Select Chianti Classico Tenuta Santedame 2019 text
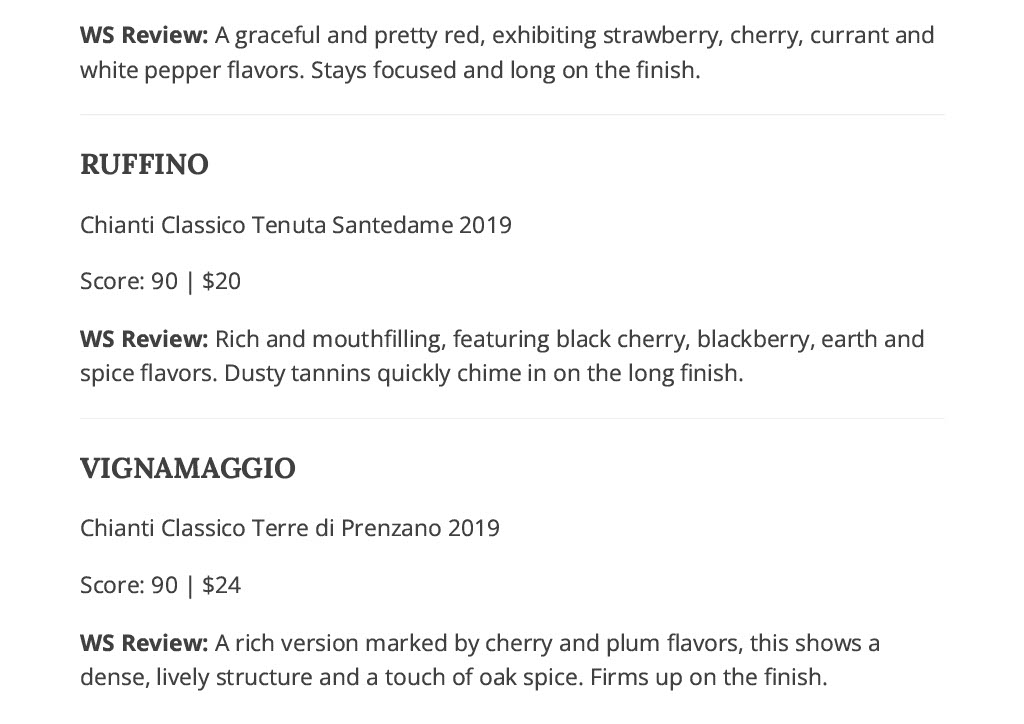Image resolution: width=1024 pixels, height=724 pixels. [296, 225]
